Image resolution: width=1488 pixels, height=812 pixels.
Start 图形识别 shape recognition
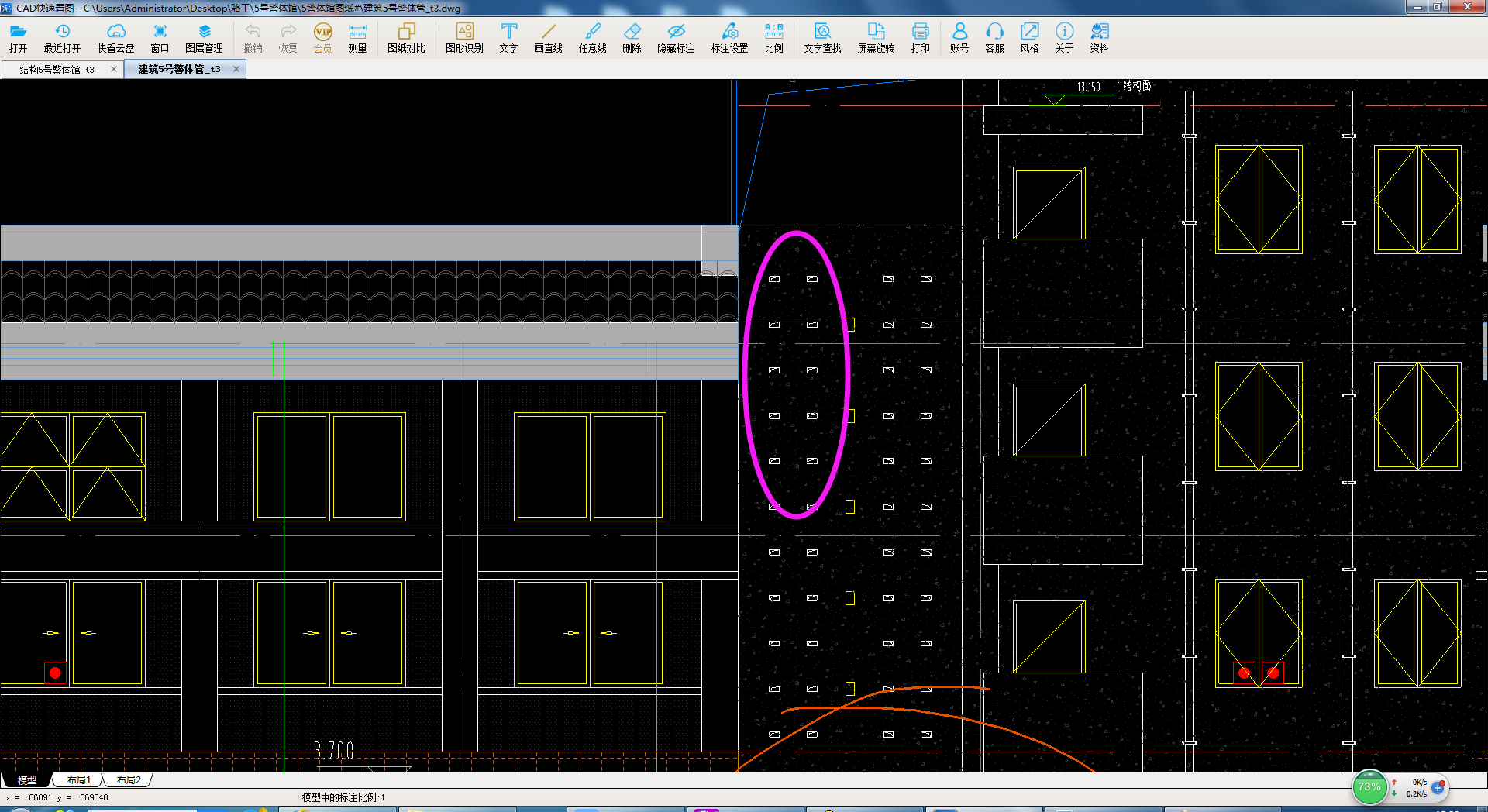click(x=464, y=37)
